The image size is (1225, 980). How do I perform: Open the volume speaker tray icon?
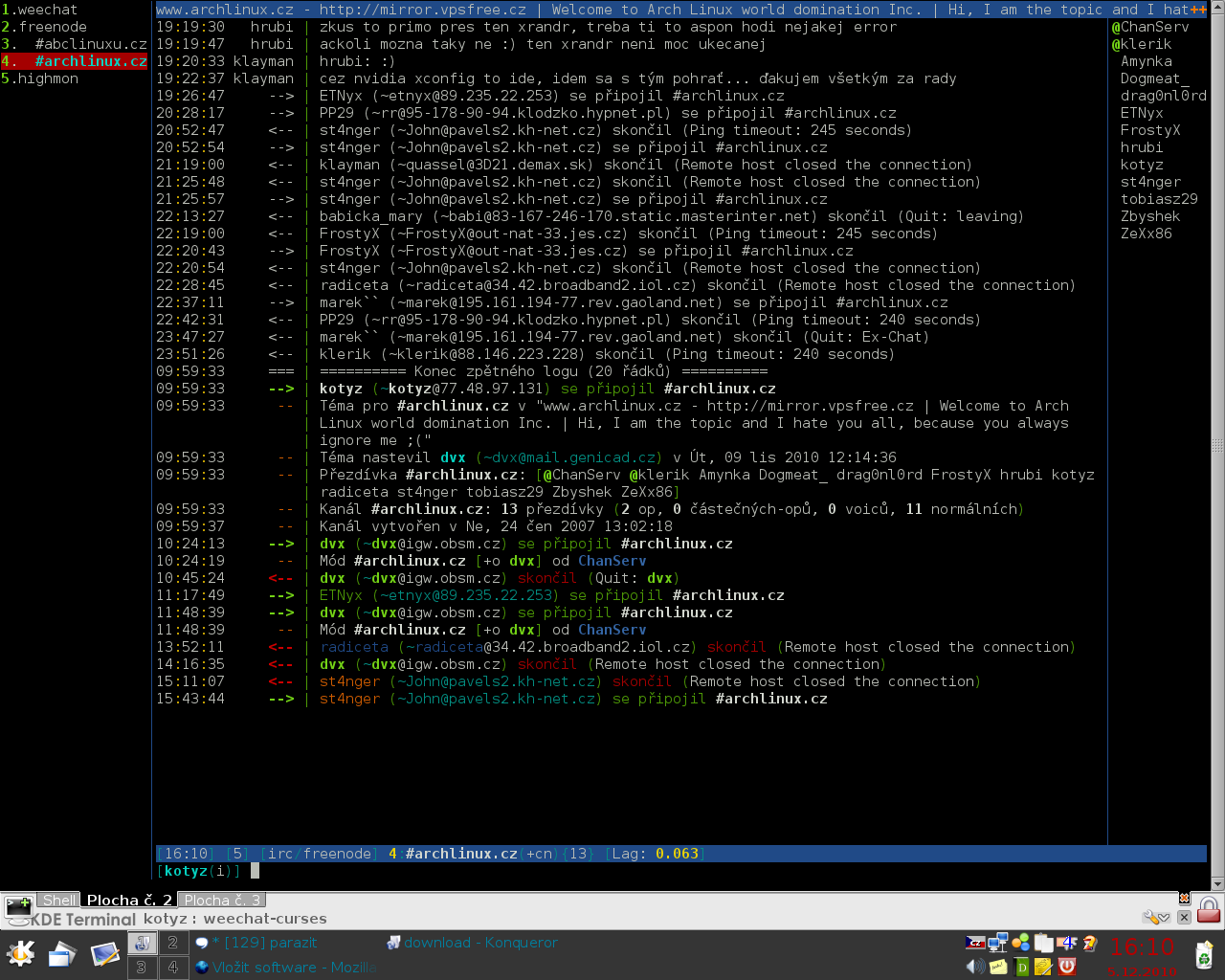click(x=975, y=967)
